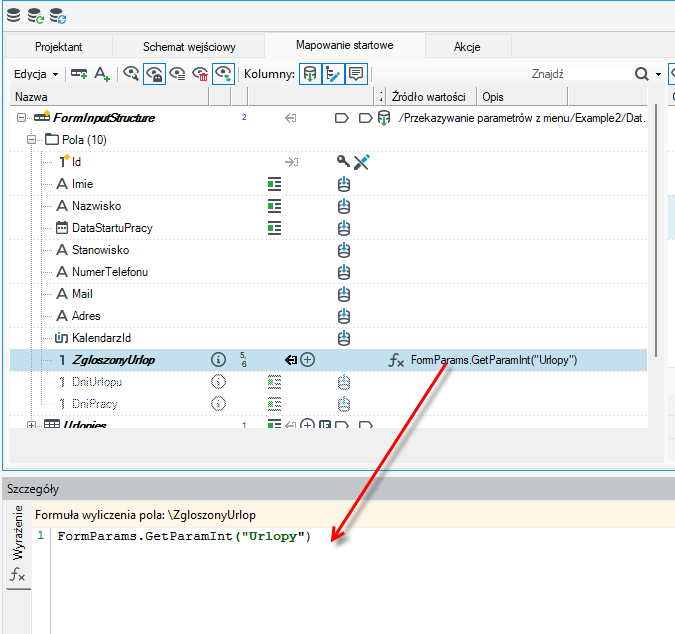The image size is (675, 634).
Task: Collapse the FormInputStructure tree node
Action: 21,118
